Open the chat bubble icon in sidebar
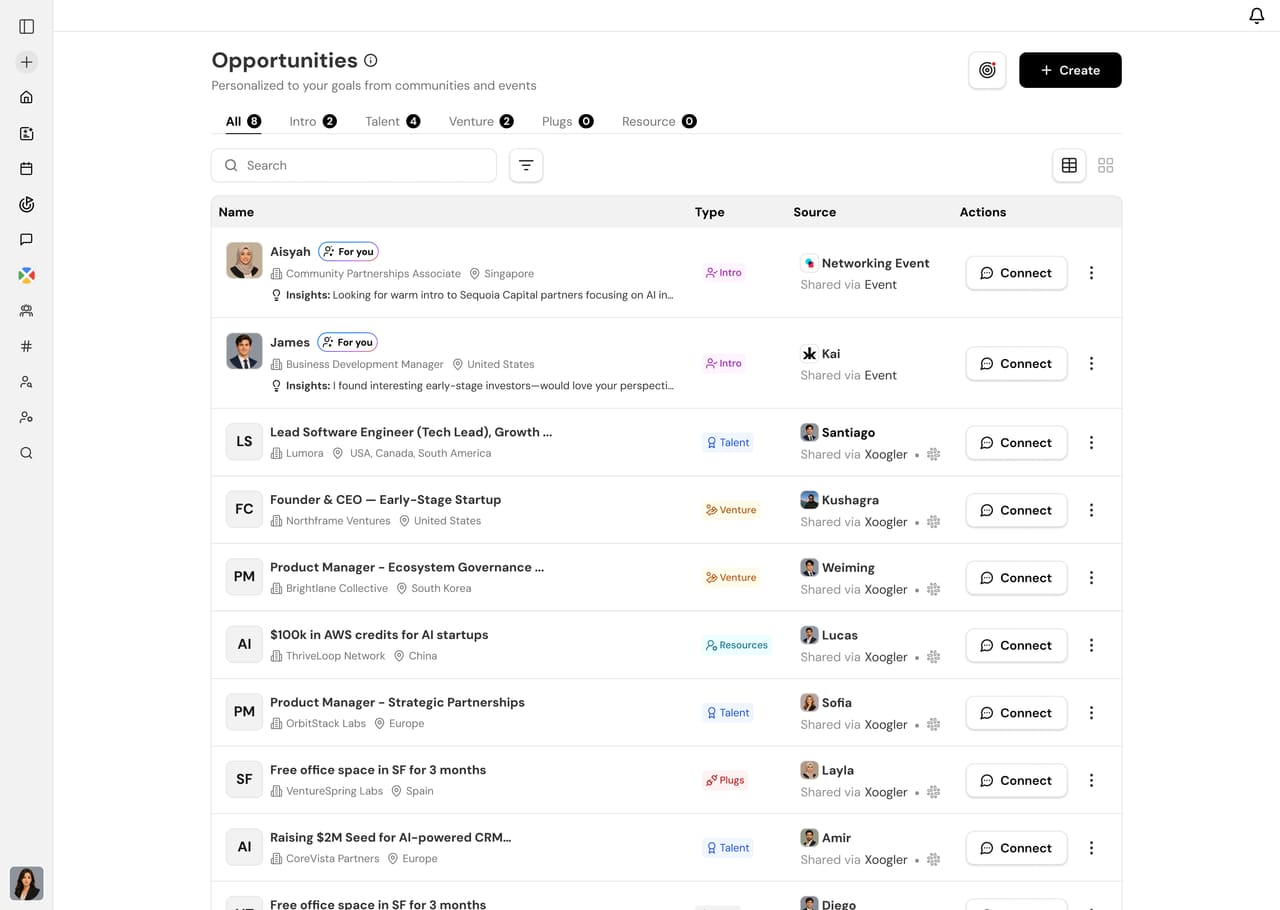 tap(27, 240)
